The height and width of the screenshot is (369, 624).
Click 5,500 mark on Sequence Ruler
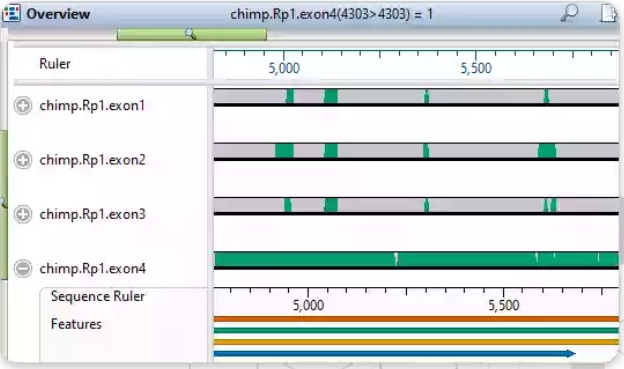point(503,305)
